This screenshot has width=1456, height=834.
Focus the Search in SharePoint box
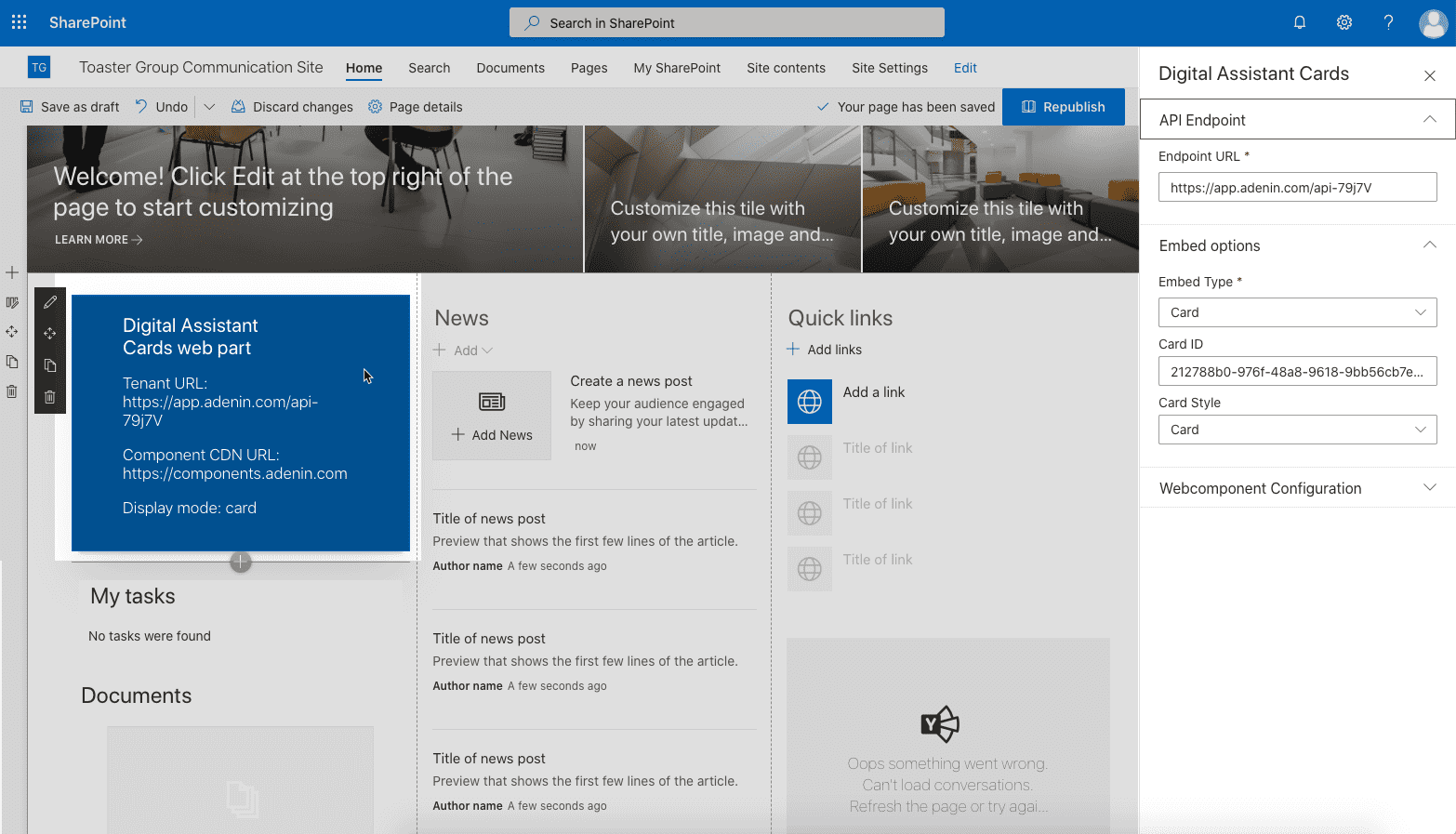pyautogui.click(x=727, y=22)
